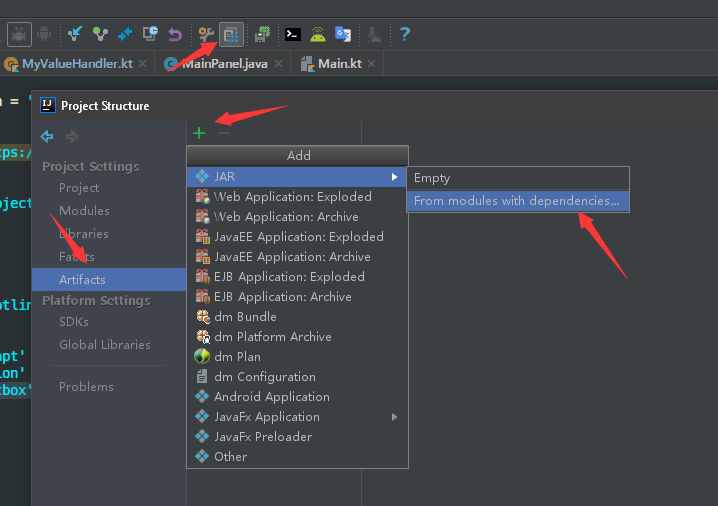Screen dimensions: 718x506
Task: Click the back arrow in Project Structure
Action: click(47, 136)
